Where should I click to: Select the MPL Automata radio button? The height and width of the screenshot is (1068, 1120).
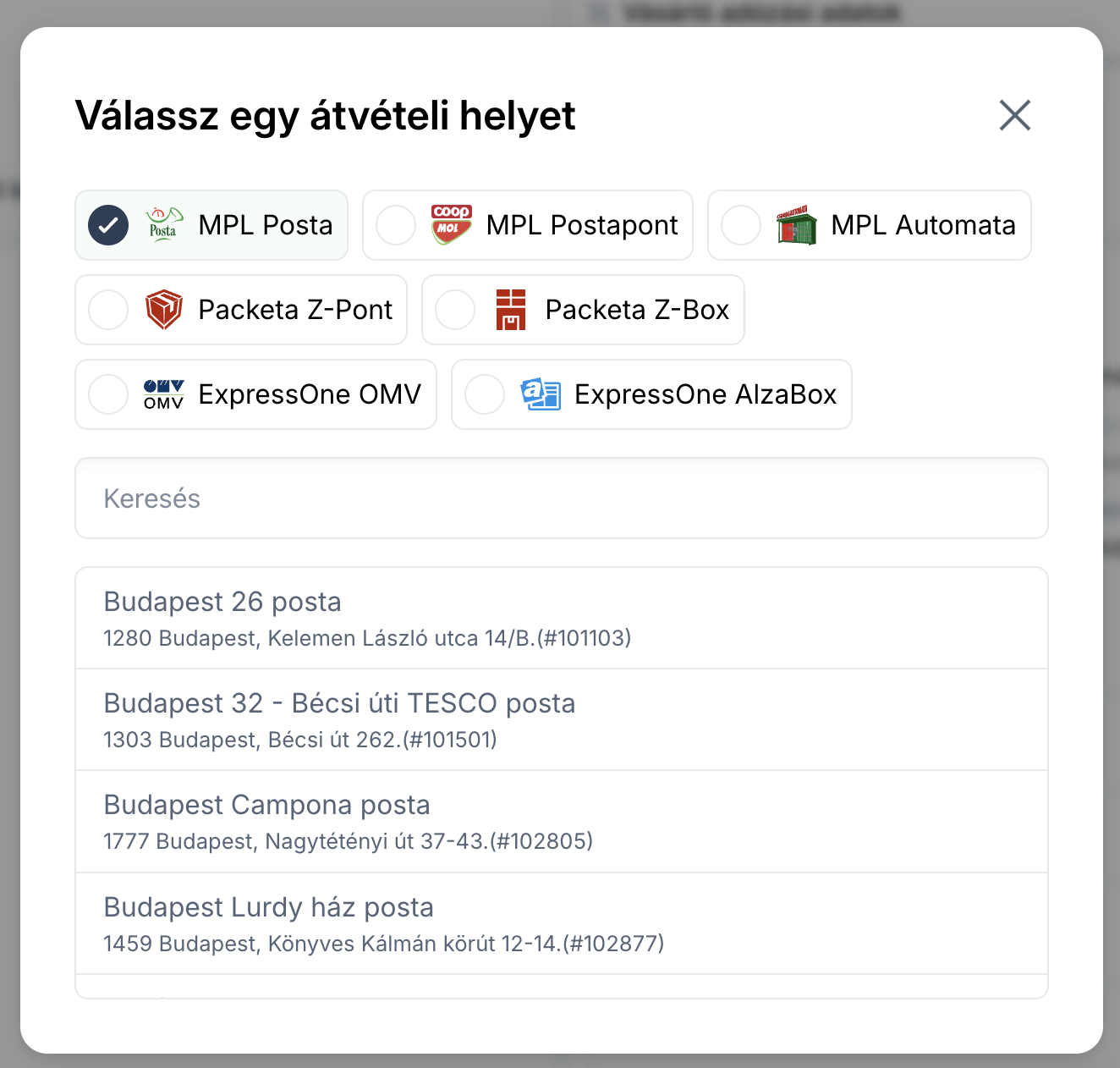(741, 225)
